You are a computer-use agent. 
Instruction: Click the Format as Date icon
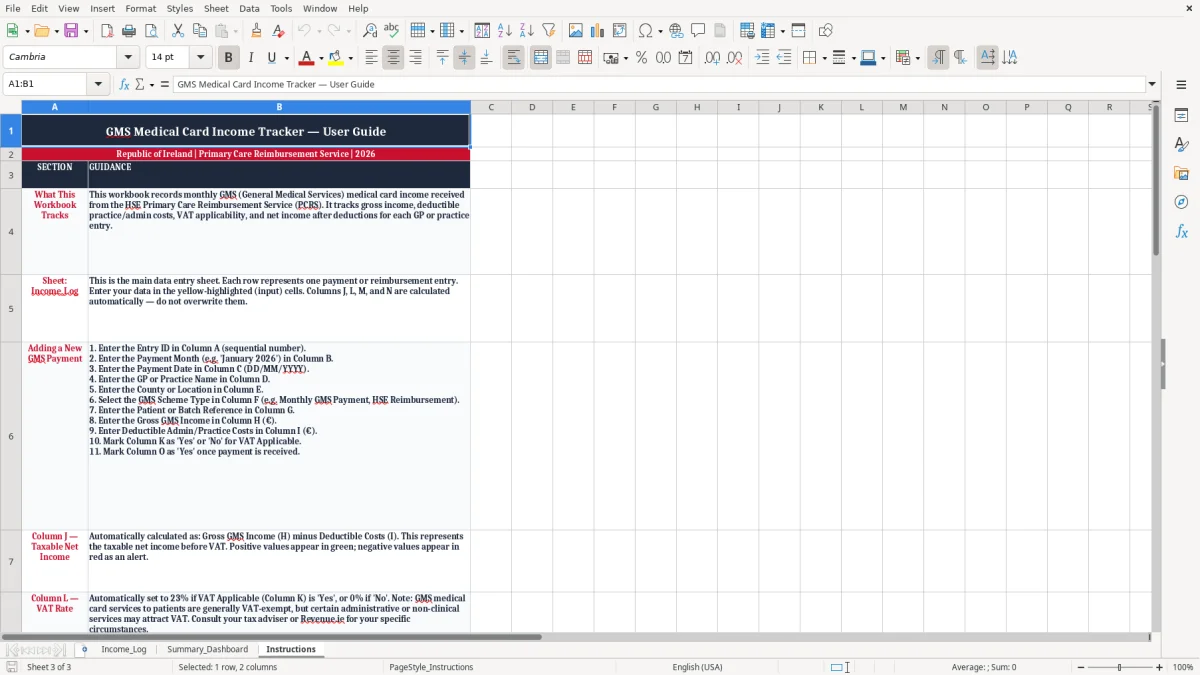[x=685, y=58]
